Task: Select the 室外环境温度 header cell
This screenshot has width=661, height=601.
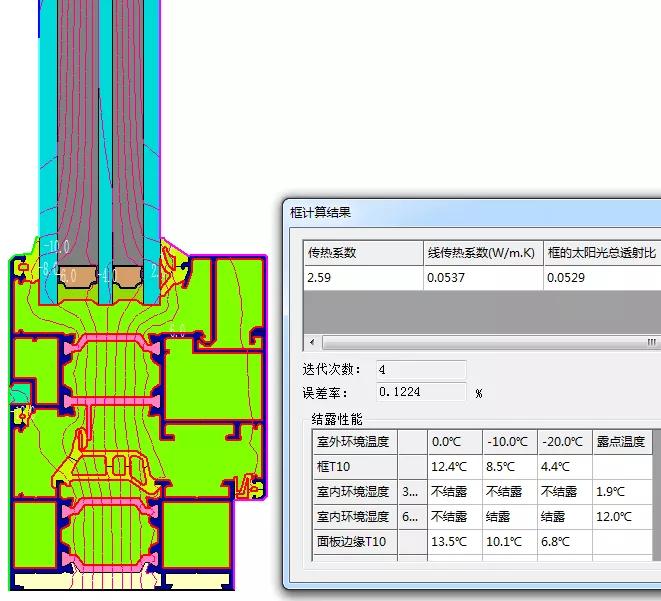Action: (x=354, y=441)
